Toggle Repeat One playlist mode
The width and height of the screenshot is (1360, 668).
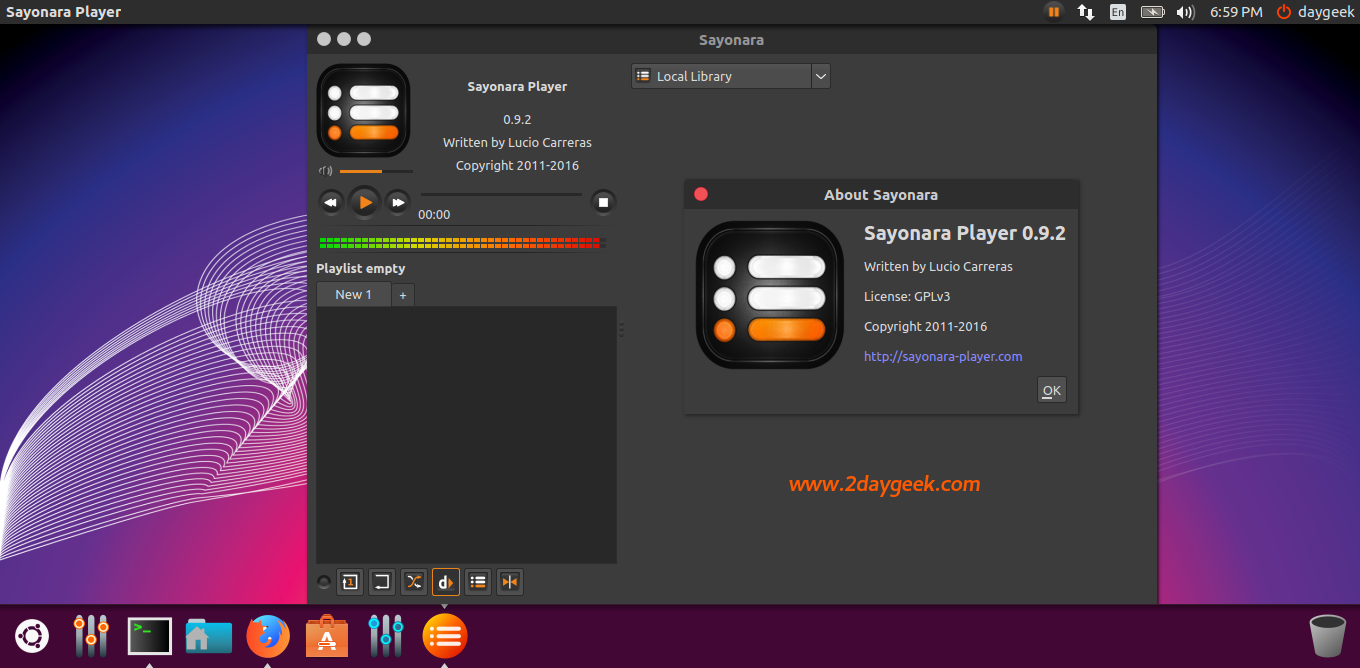point(349,582)
